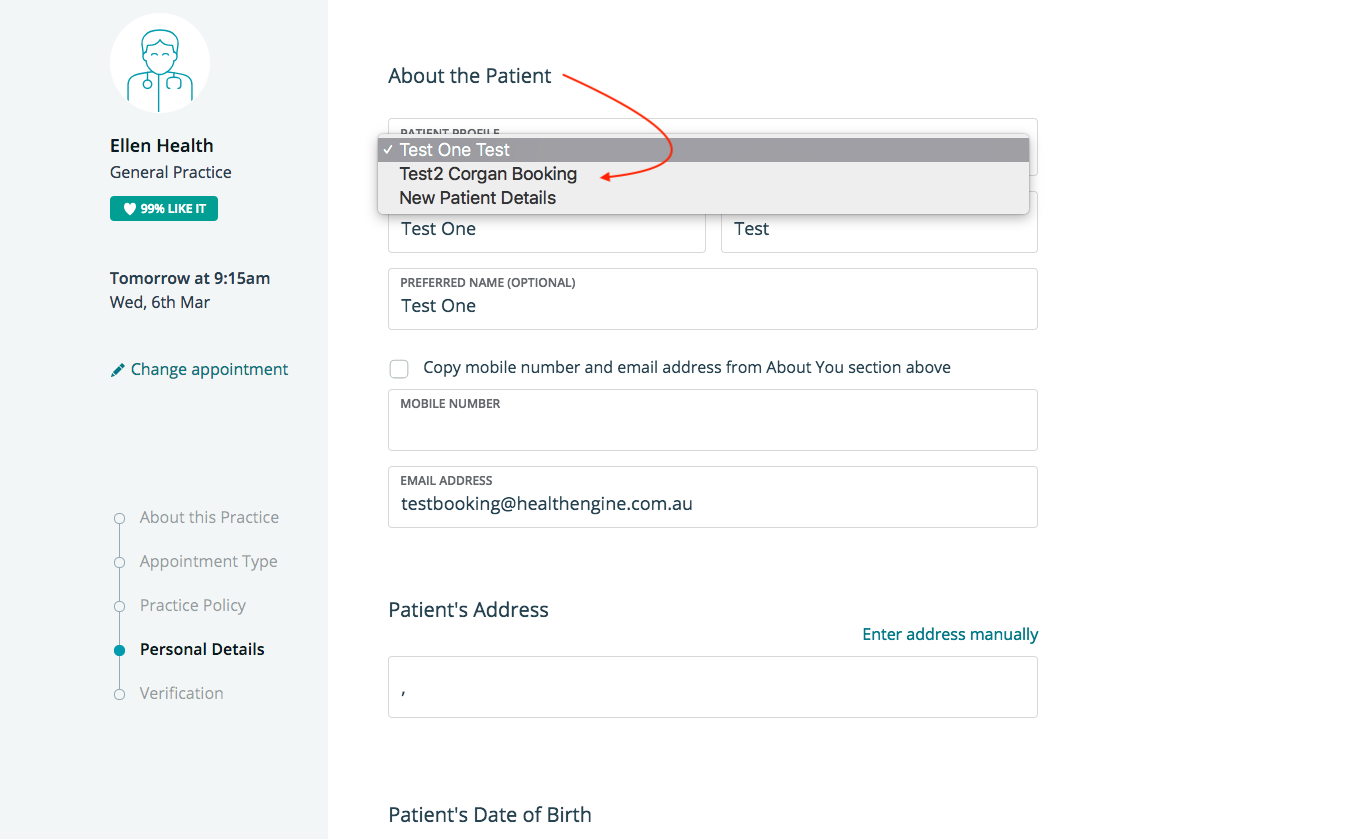Select the Test One Test profile option
Screen dimensions: 1359x839
[x=455, y=150]
